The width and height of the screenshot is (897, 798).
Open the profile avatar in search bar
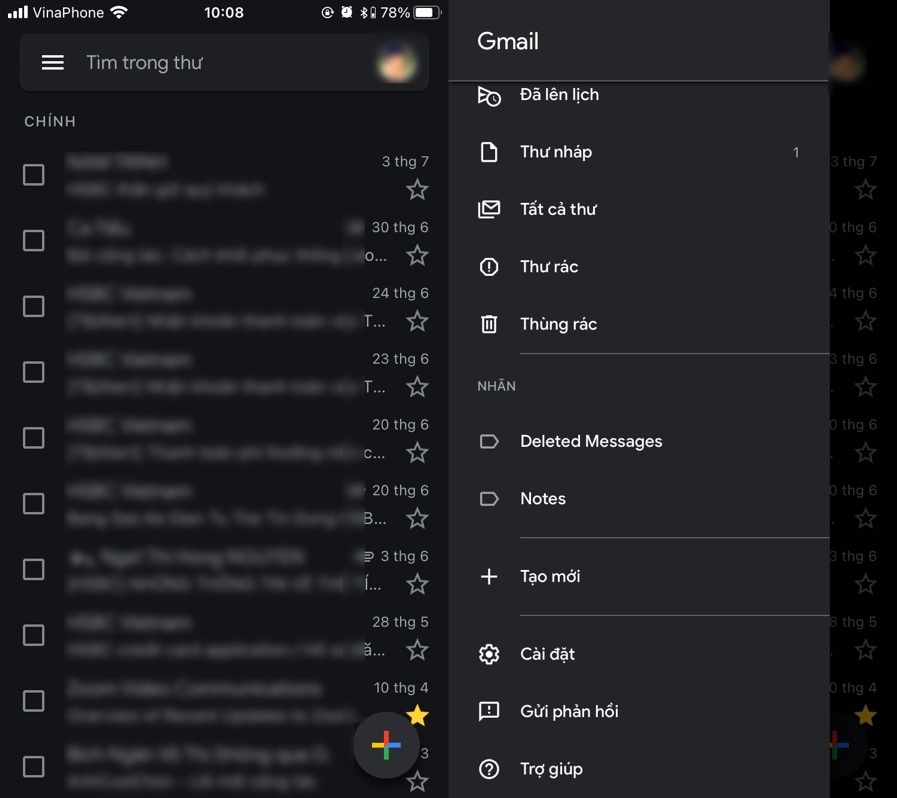coord(396,63)
